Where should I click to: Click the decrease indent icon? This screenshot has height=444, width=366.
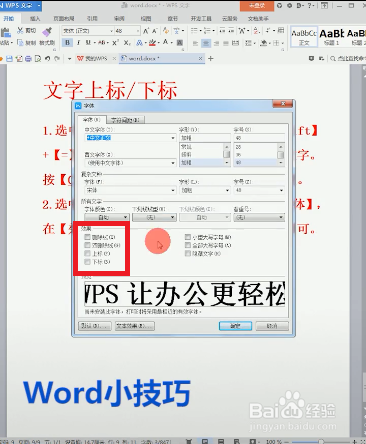click(222, 31)
